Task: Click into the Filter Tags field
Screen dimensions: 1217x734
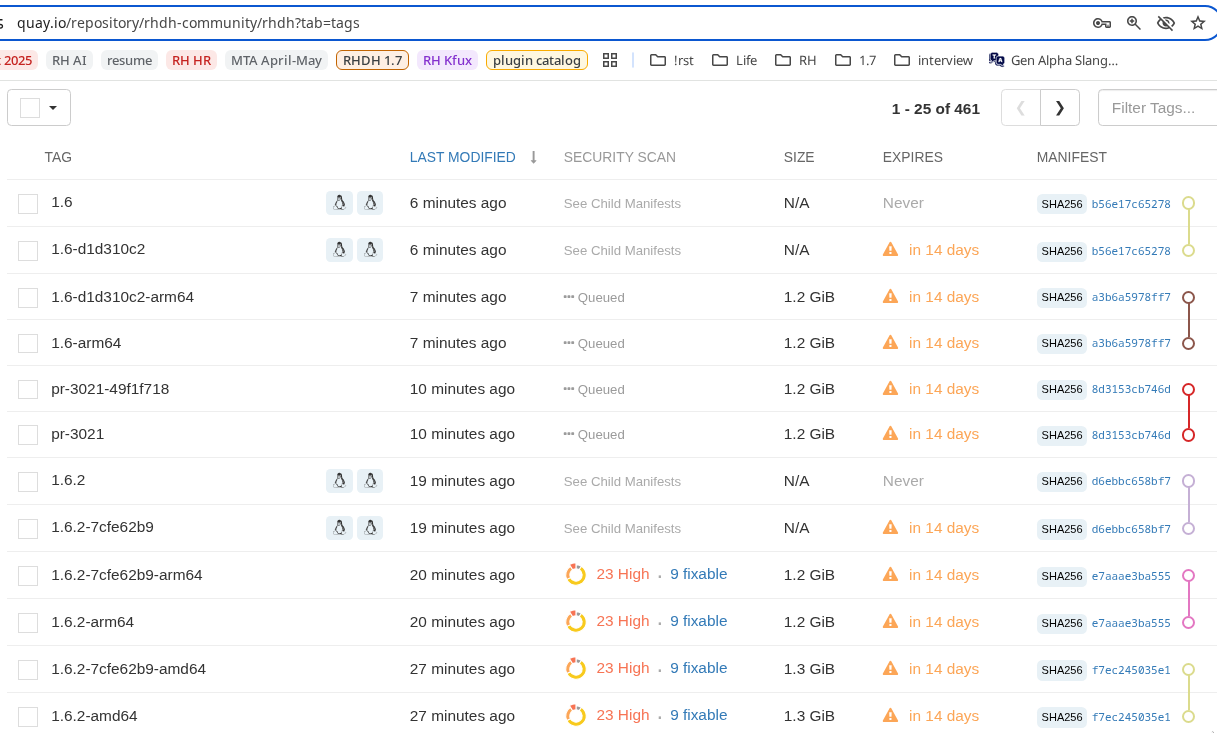Action: tap(1157, 108)
